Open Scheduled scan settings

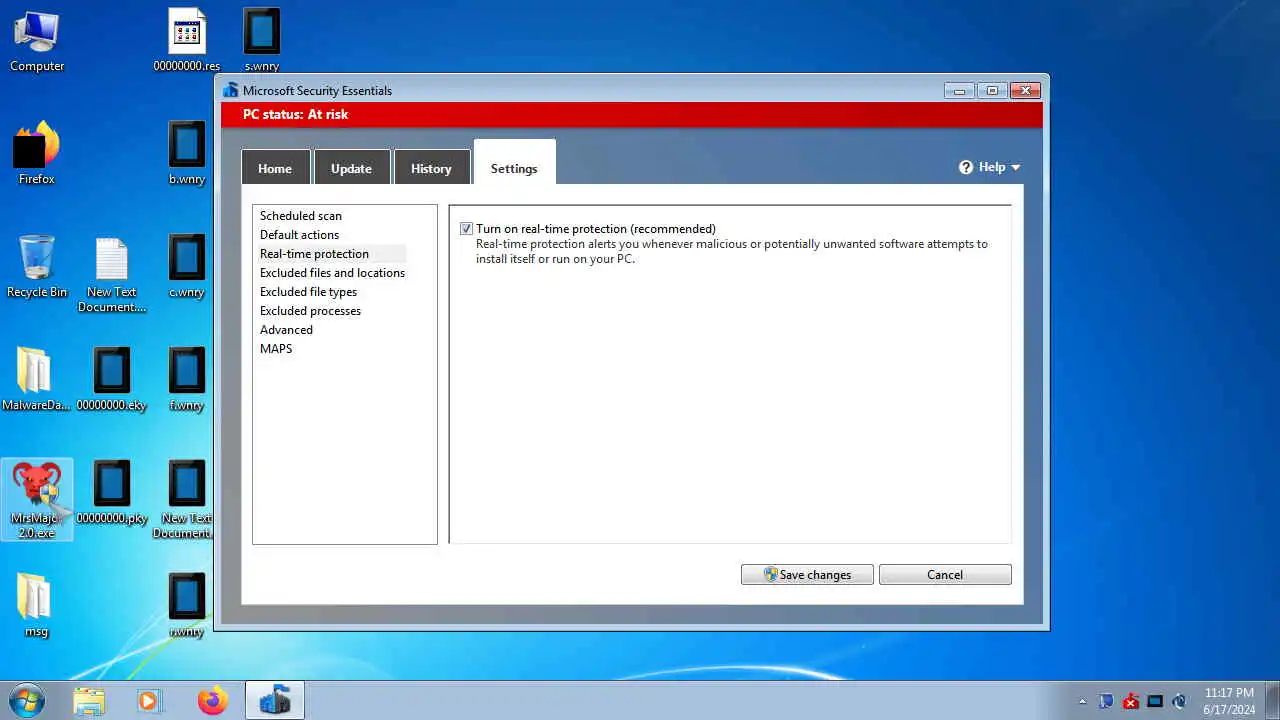pos(301,216)
